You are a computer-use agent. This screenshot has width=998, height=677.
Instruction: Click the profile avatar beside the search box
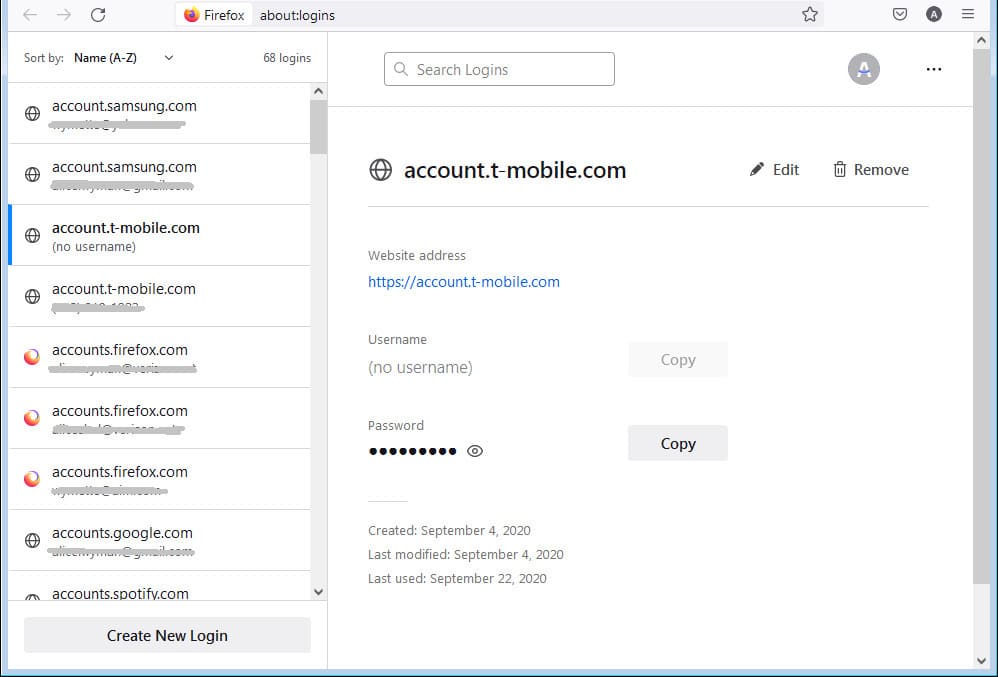[x=864, y=69]
